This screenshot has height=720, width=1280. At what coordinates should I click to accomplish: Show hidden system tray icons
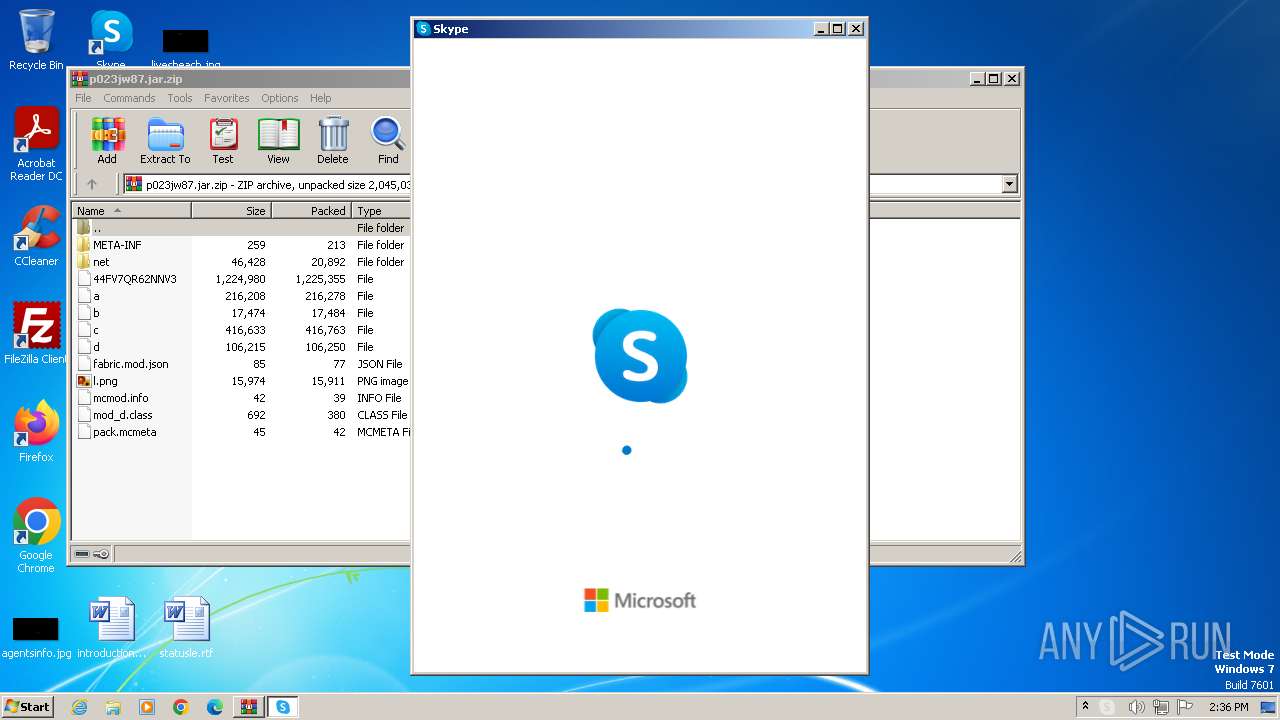click(x=1085, y=707)
